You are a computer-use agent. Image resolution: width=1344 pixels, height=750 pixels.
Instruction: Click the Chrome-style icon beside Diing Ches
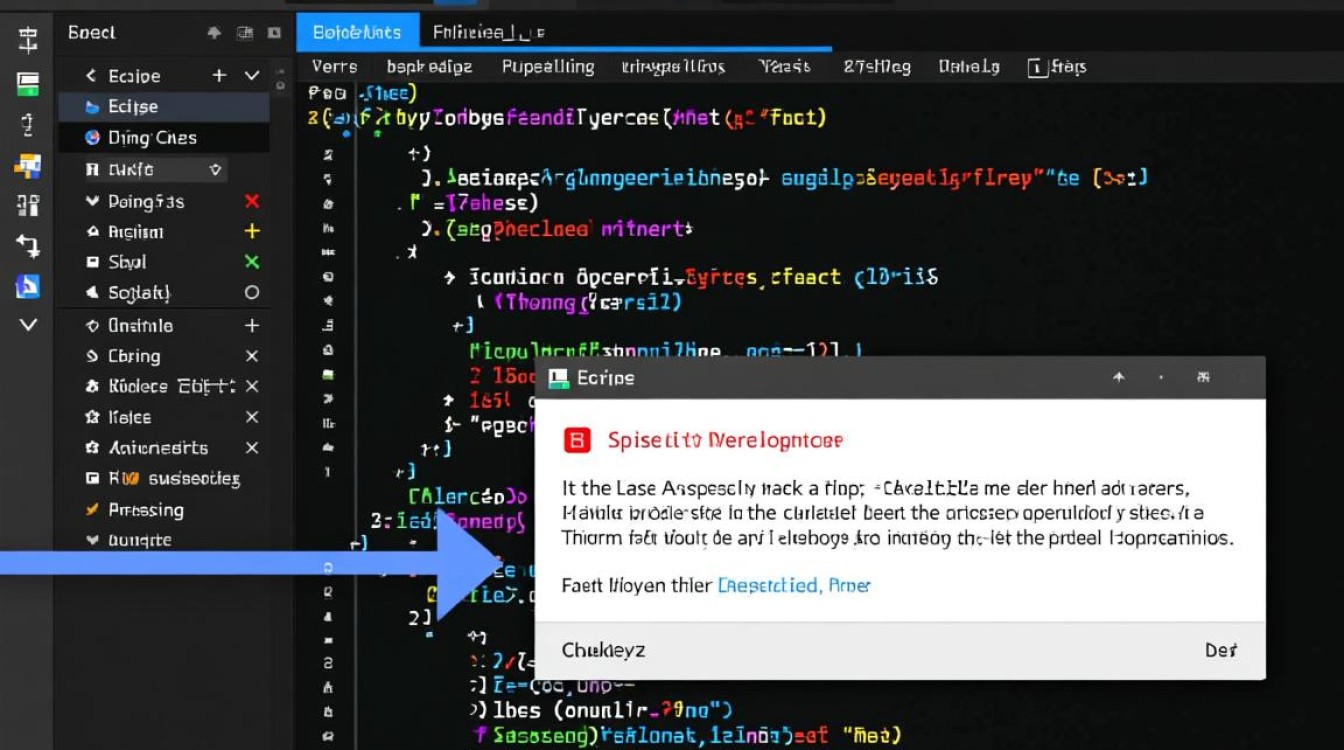click(92, 138)
